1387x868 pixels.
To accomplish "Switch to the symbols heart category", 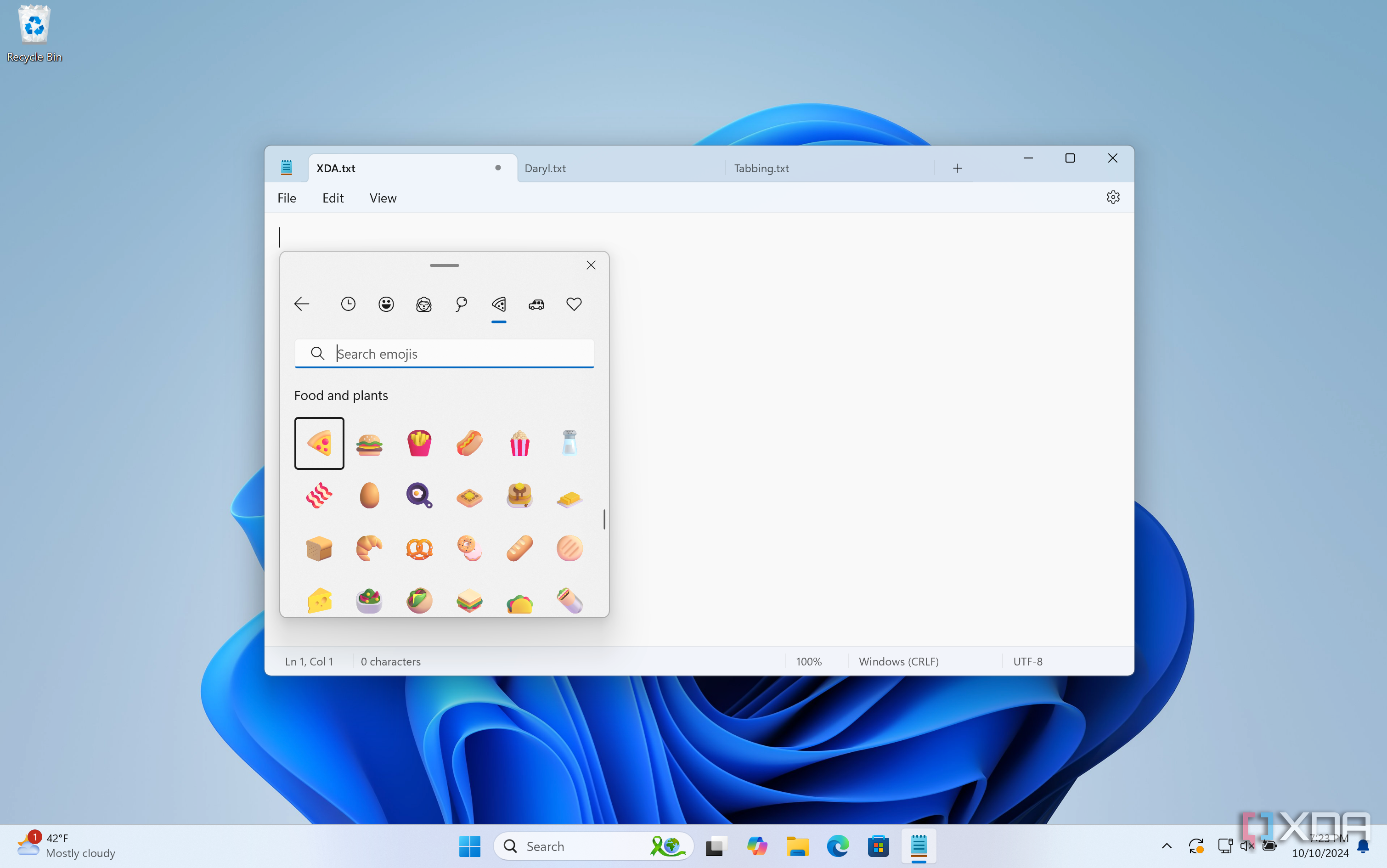I will point(574,304).
